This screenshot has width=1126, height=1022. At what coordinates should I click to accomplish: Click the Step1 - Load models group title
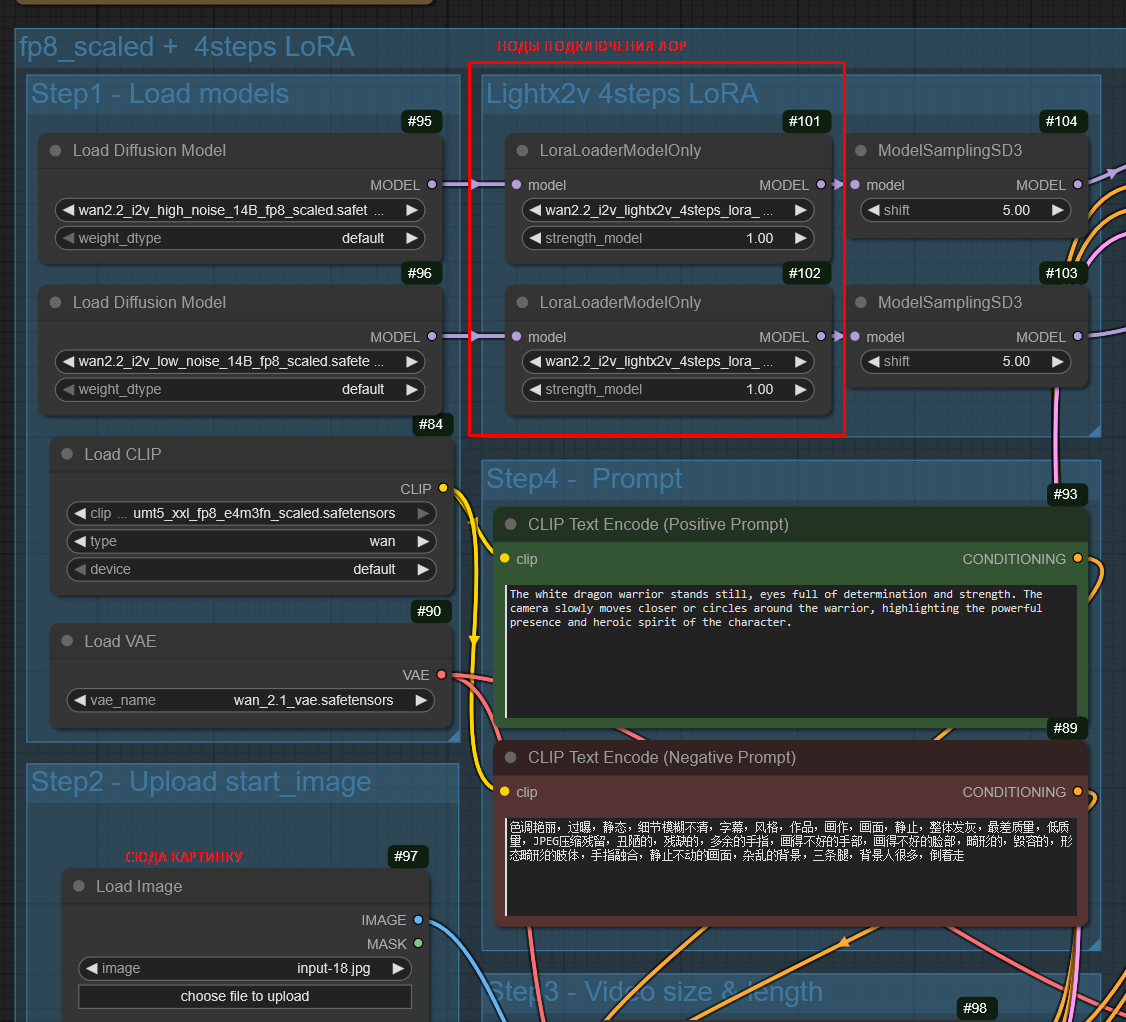tap(160, 94)
